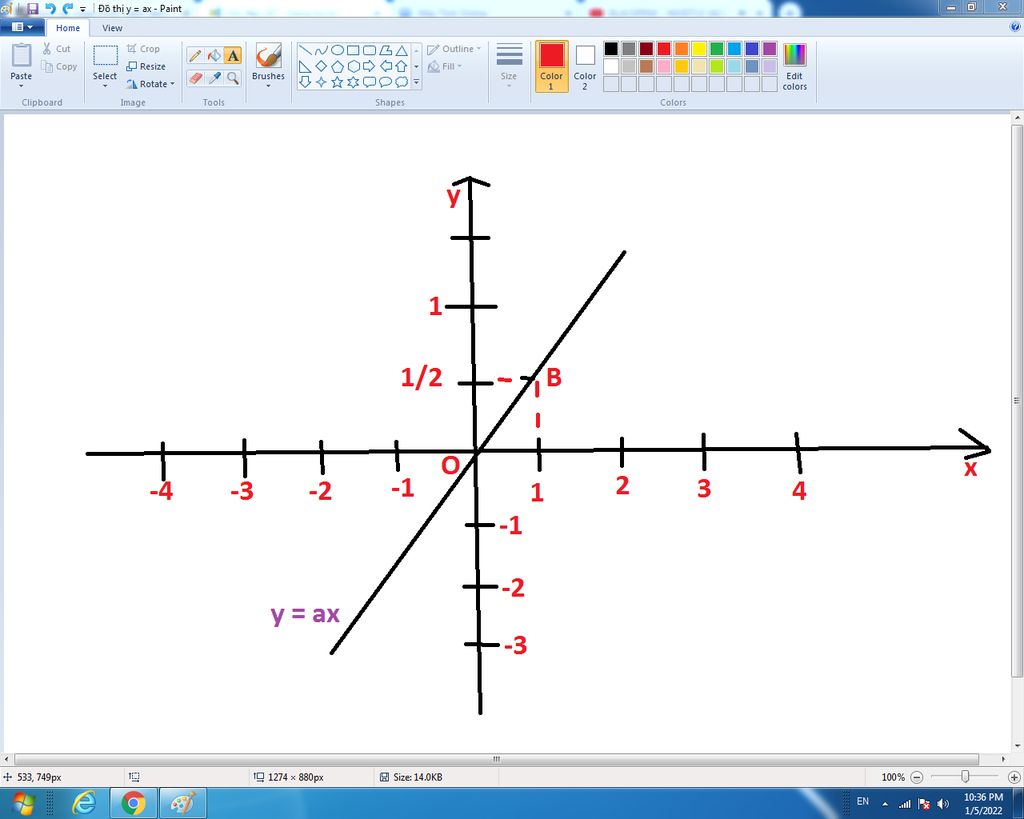Choose the Curve shape
The width and height of the screenshot is (1024, 819).
click(x=321, y=50)
